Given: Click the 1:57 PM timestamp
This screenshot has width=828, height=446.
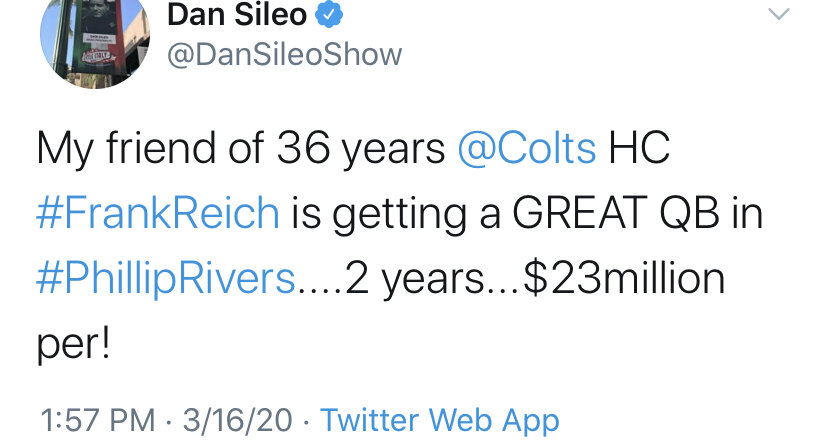Looking at the screenshot, I should pyautogui.click(x=98, y=421).
